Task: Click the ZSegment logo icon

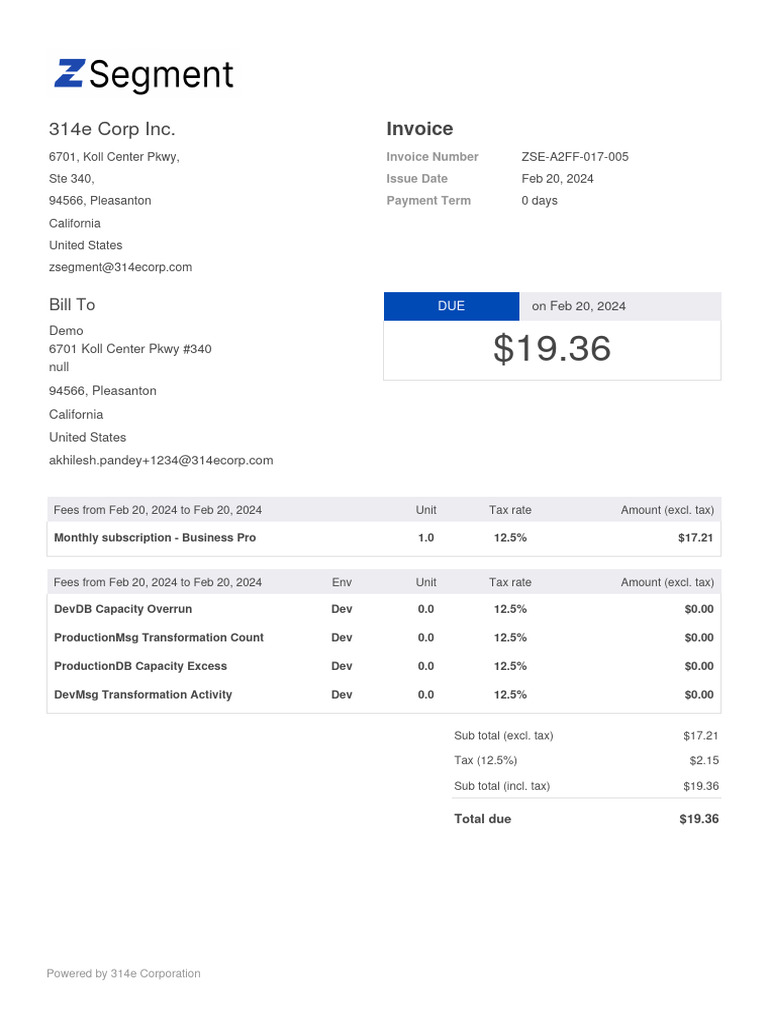Action: coord(69,74)
